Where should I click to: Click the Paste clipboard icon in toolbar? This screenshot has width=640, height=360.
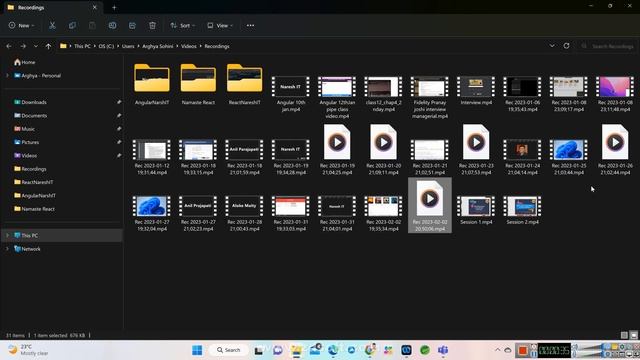[92, 25]
